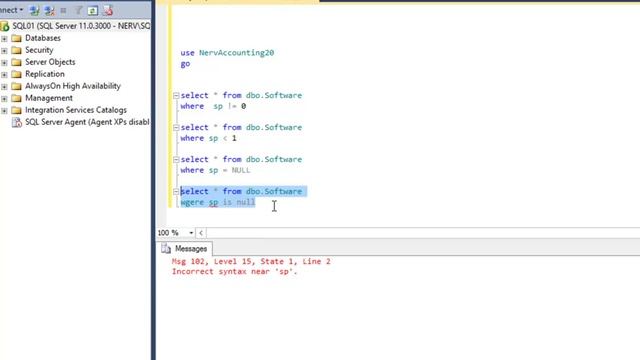This screenshot has height=360, width=640.
Task: Click the AlwaysOn High Availability folder icon
Action: [16, 86]
